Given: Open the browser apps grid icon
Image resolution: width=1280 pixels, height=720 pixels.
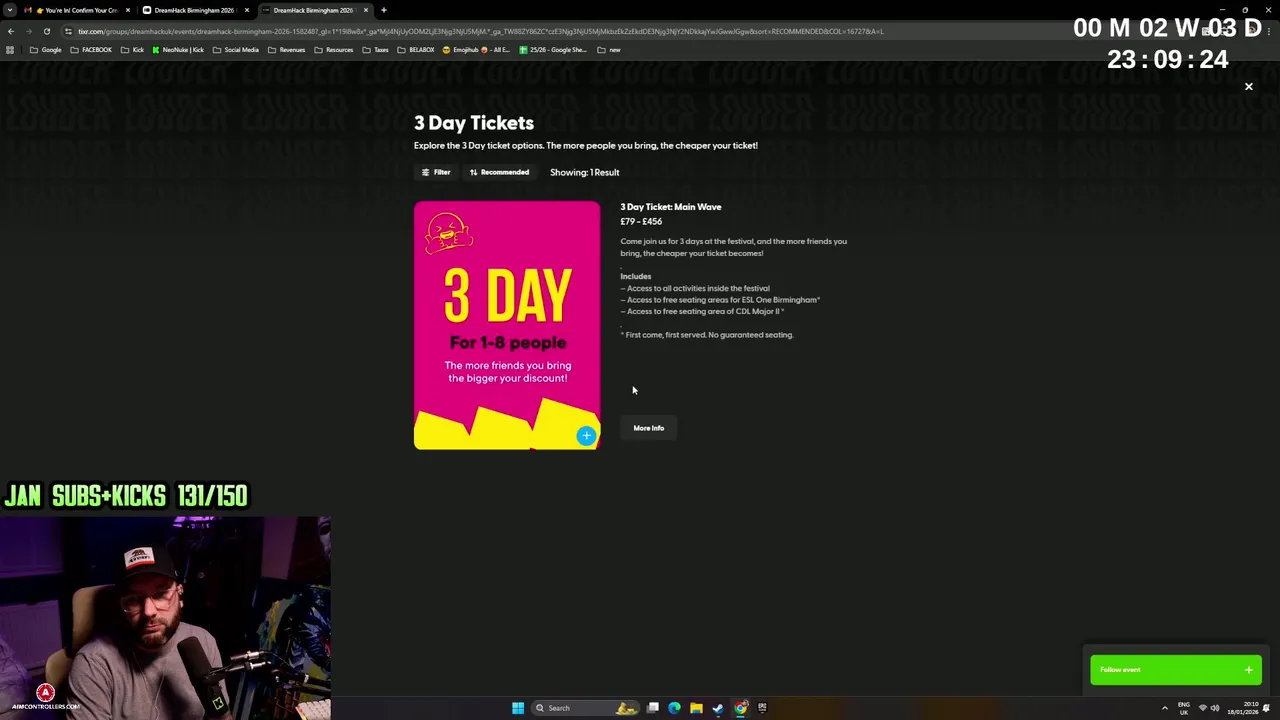Looking at the screenshot, I should coord(10,50).
